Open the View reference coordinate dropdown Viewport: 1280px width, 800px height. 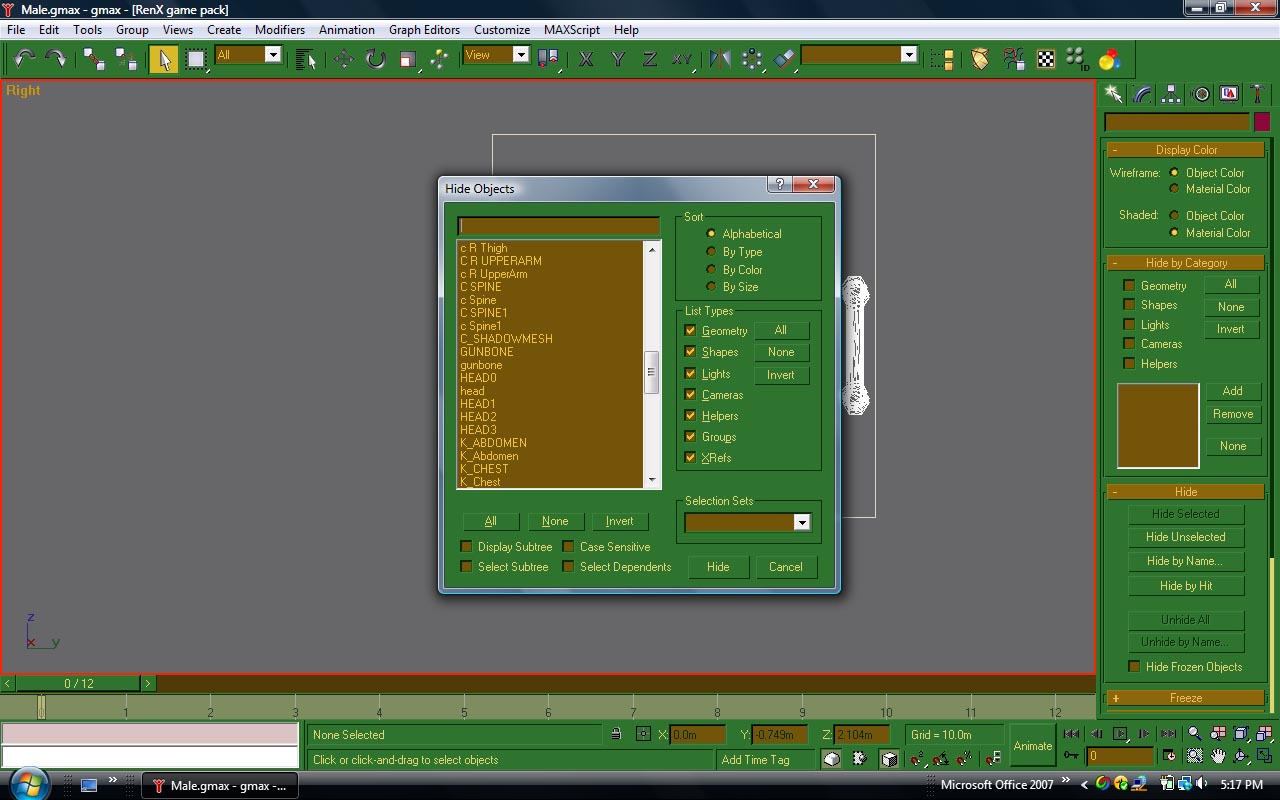click(521, 55)
